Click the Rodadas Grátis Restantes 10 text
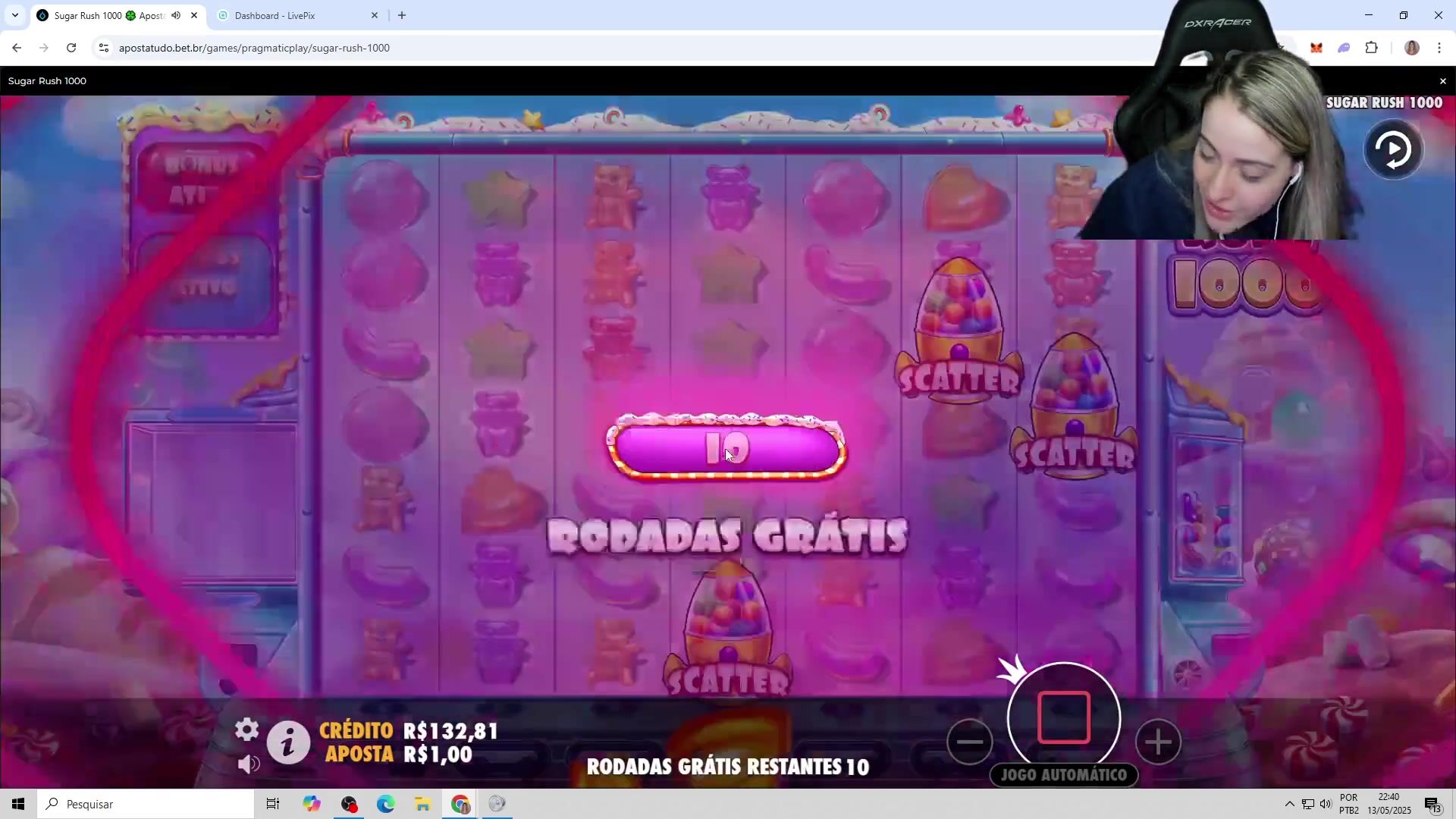Viewport: 1456px width, 819px height. pos(728,767)
